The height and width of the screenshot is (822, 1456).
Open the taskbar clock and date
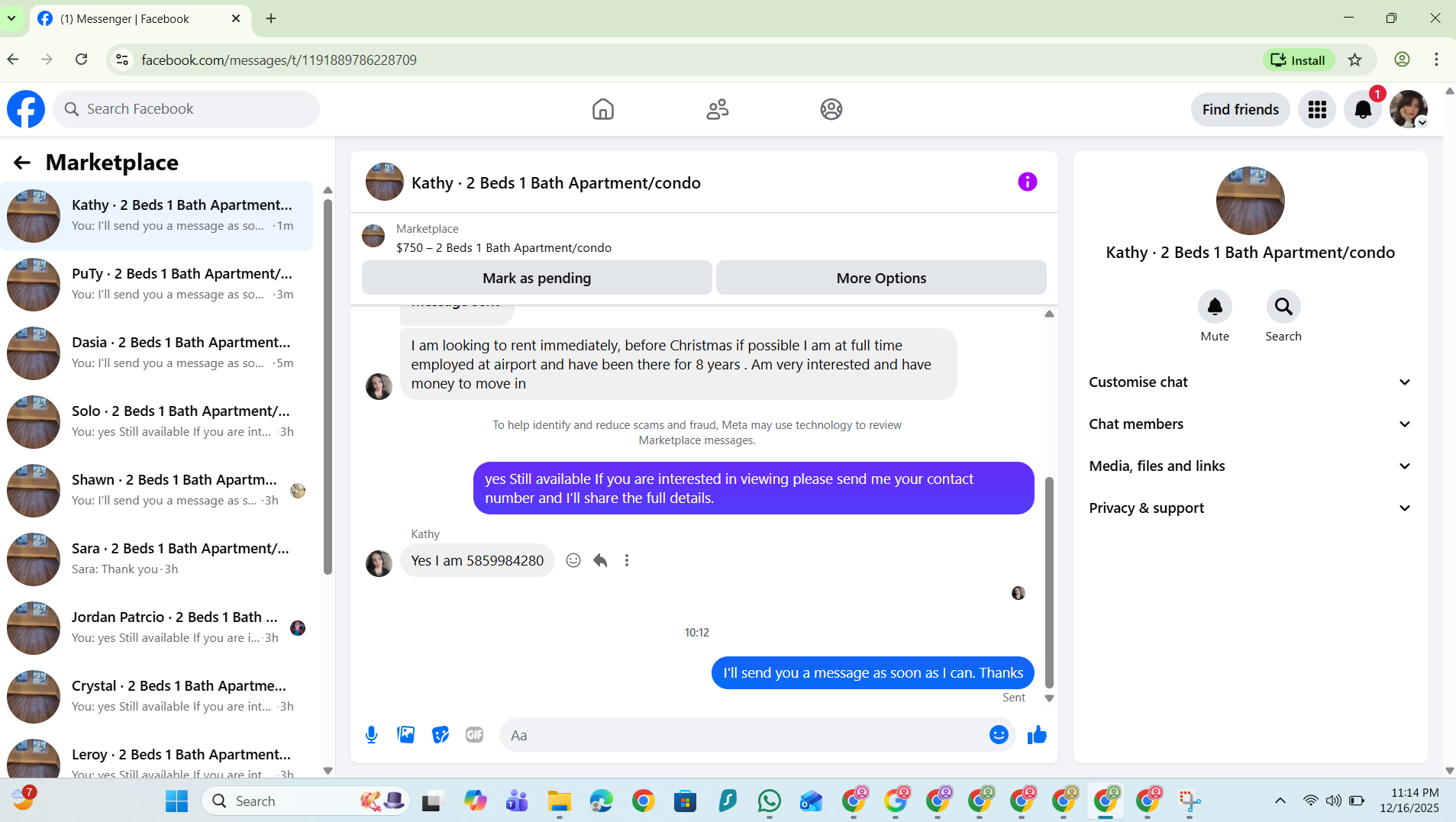1409,801
